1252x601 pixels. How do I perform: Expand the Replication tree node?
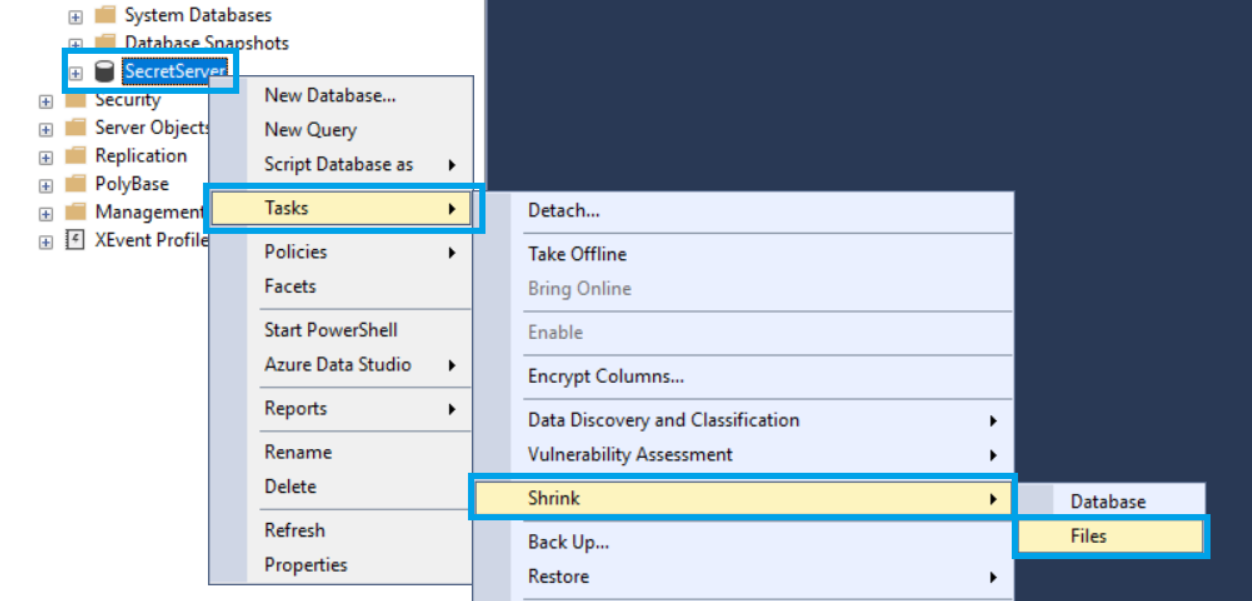[46, 157]
